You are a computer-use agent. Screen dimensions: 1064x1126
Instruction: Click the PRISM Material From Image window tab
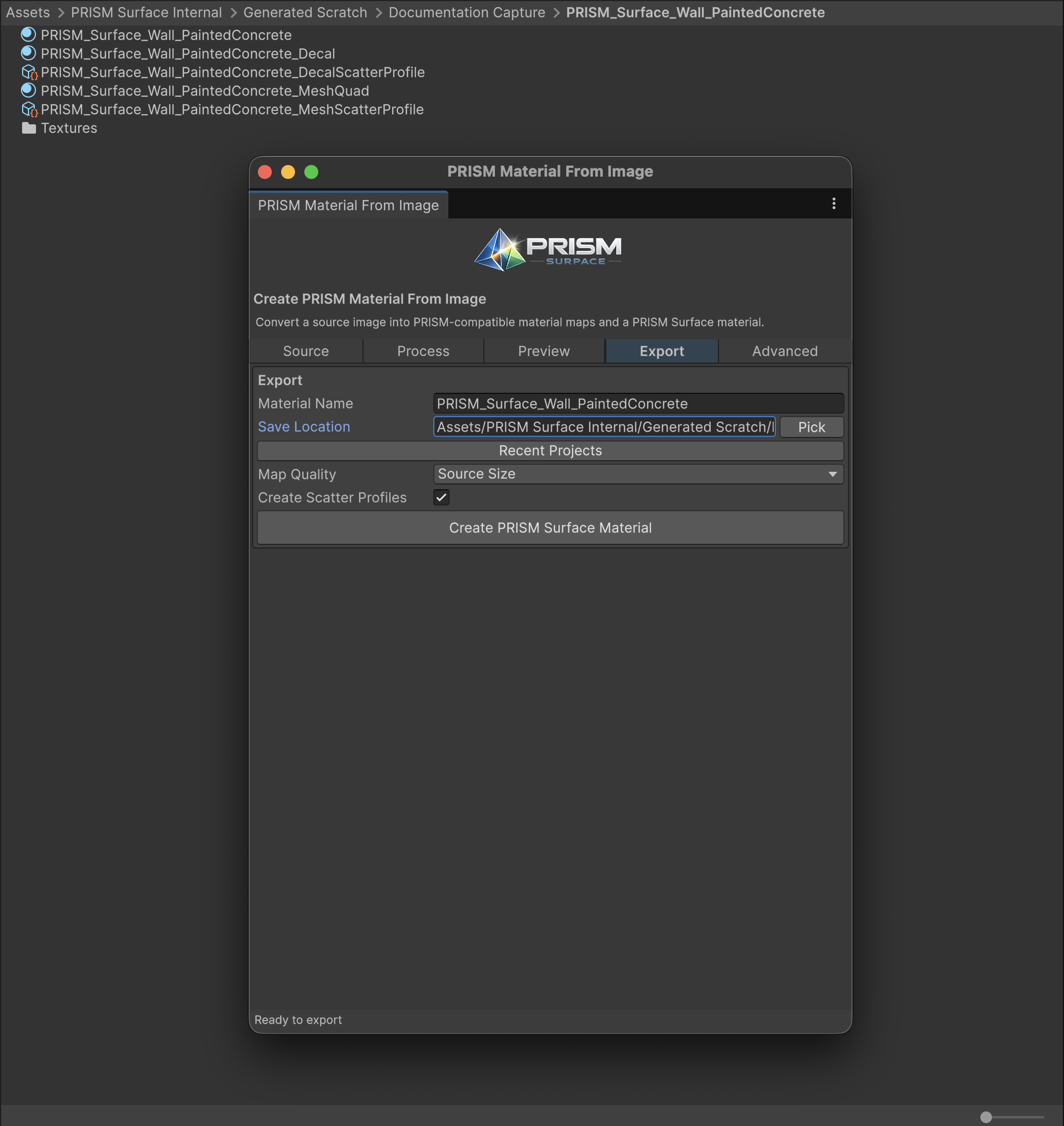348,205
